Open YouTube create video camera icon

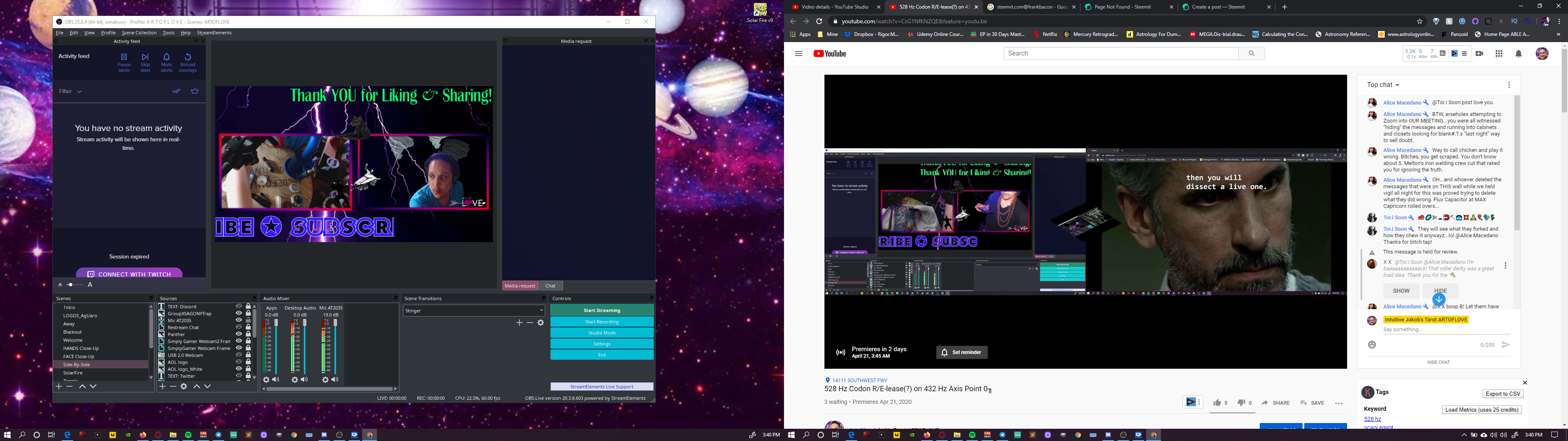pos(1480,53)
